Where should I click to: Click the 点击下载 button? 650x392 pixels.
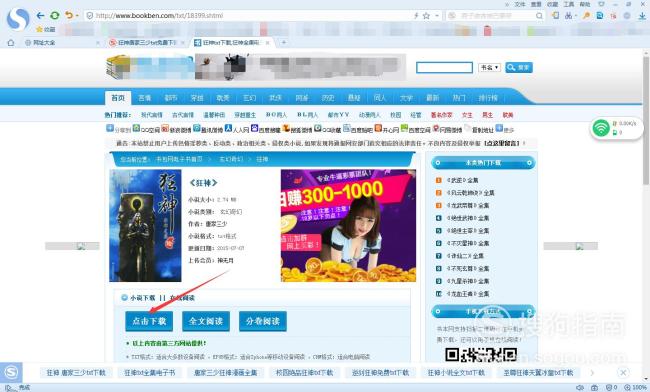click(149, 321)
